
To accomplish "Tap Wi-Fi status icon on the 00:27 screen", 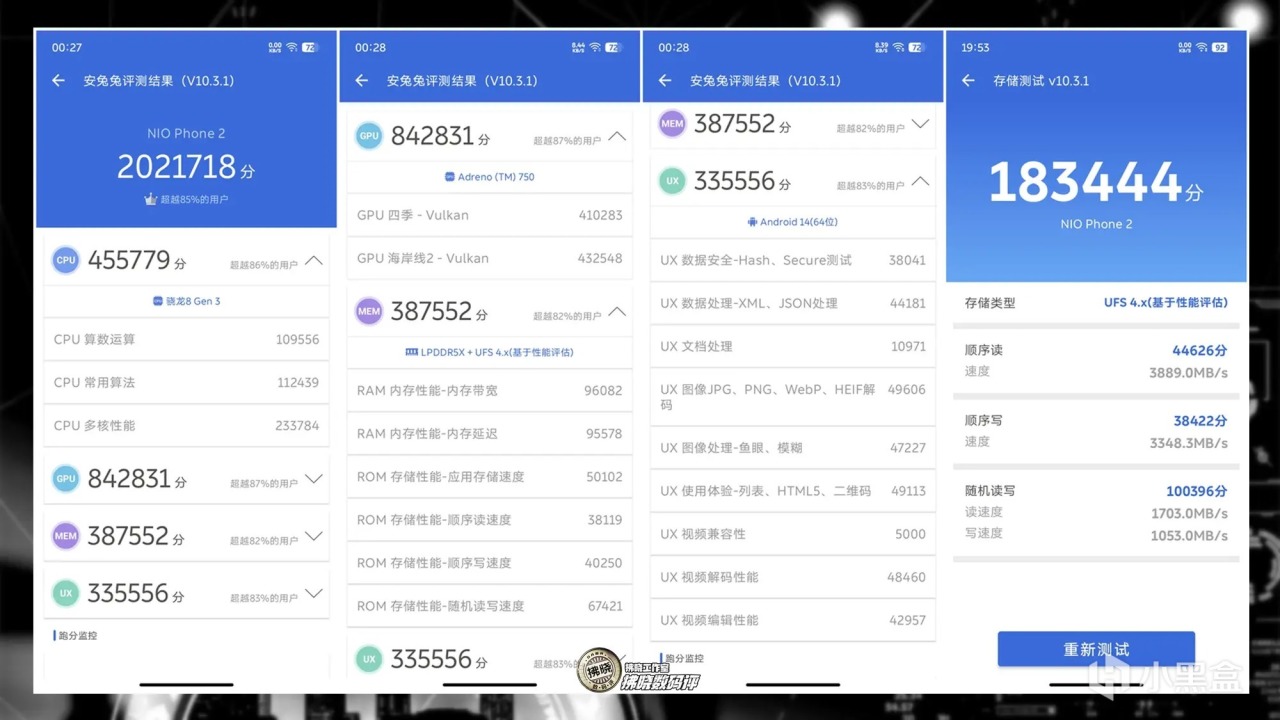I will [x=292, y=47].
